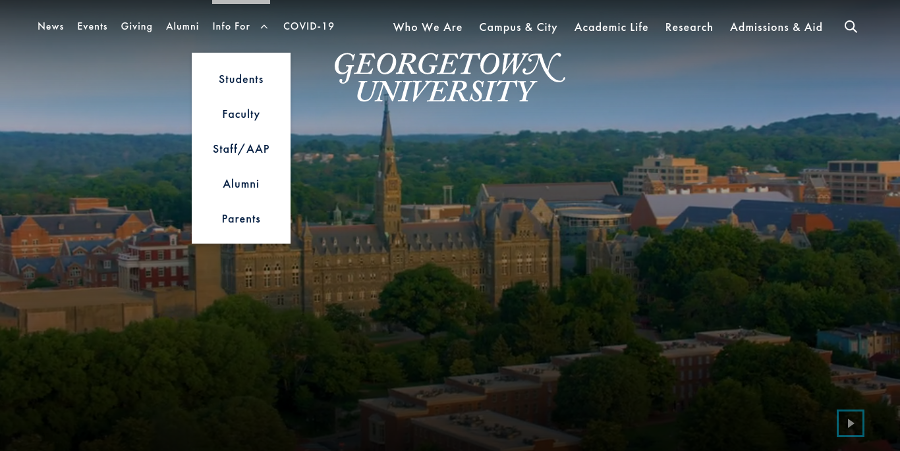Select Alumni in the Info For dropdown
The height and width of the screenshot is (451, 900).
point(241,184)
